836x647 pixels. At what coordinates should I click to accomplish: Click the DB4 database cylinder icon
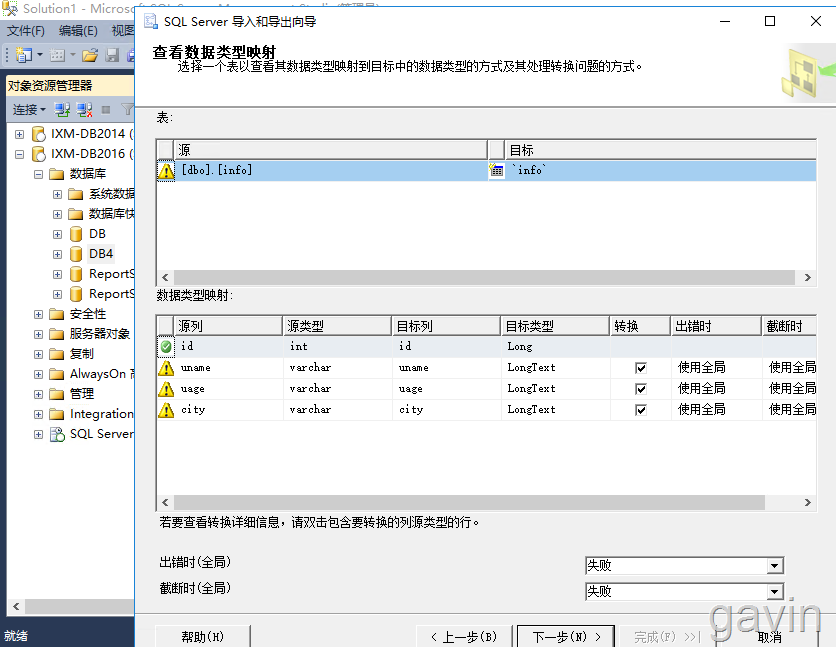coord(76,254)
